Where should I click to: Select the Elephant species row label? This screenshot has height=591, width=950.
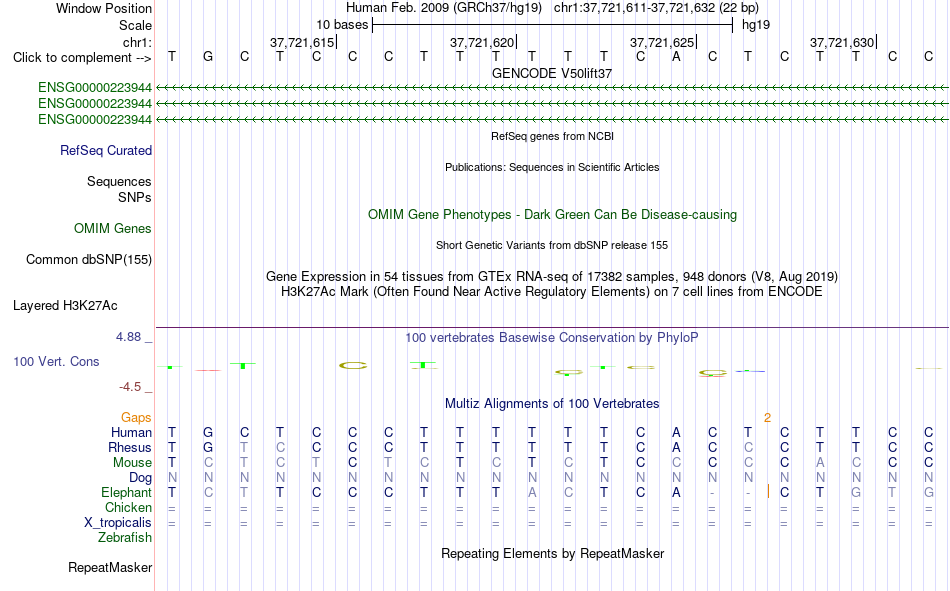coord(126,492)
